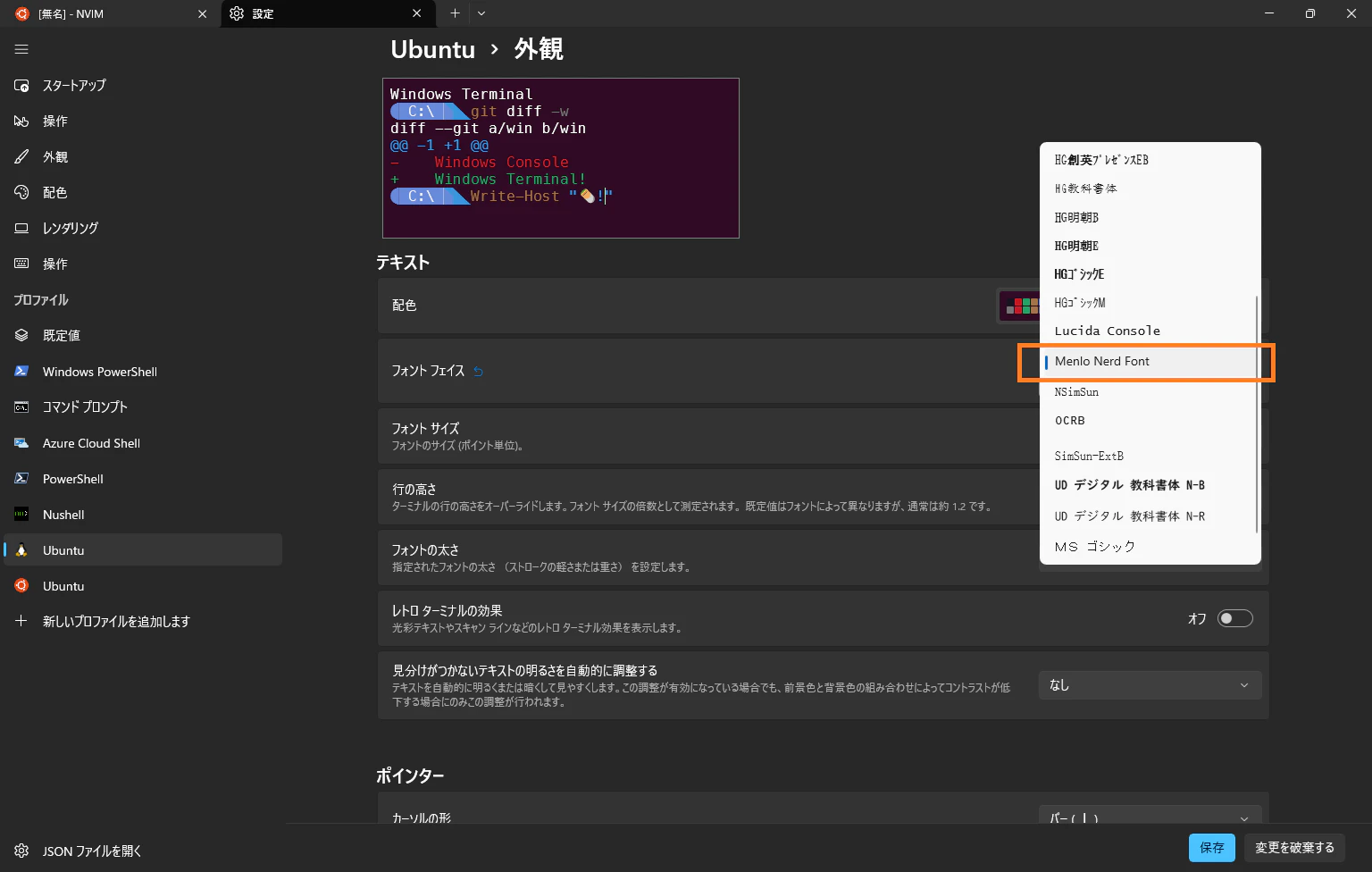Close the [無名] - NVIM tab
The height and width of the screenshot is (872, 1372).
202,13
